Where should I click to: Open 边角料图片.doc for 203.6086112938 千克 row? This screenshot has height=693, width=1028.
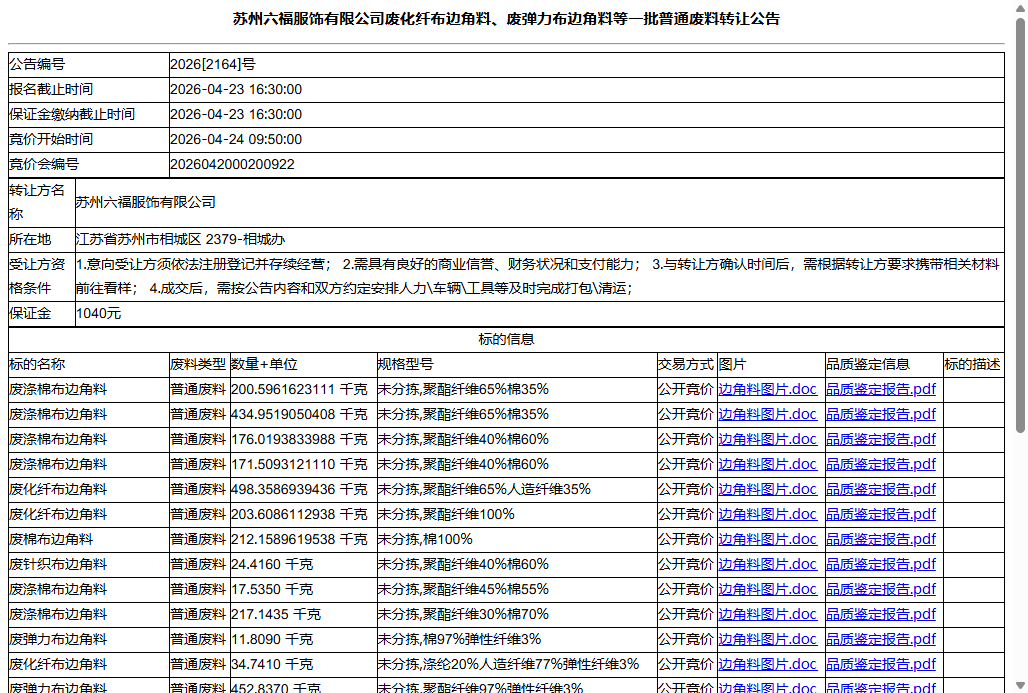pyautogui.click(x=767, y=514)
